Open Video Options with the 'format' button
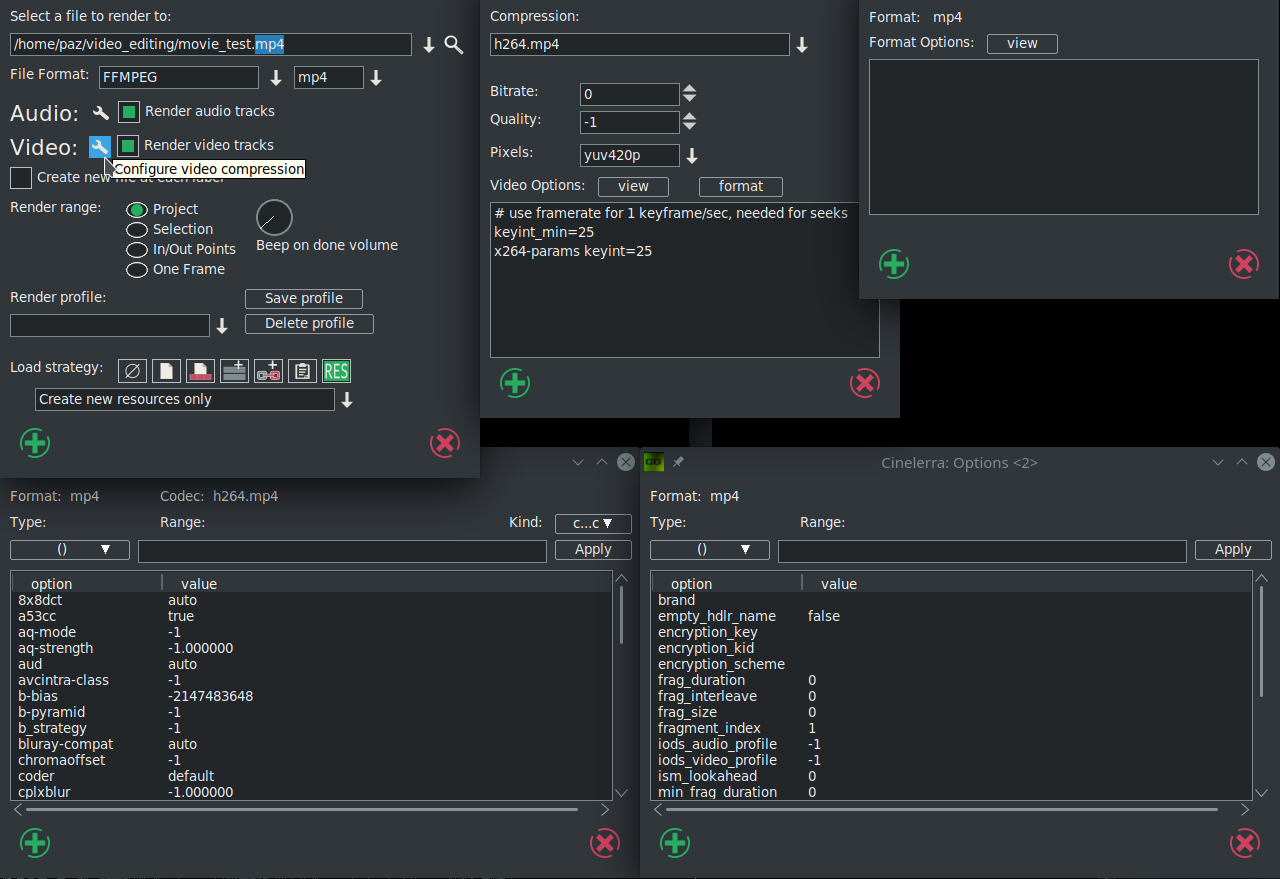Viewport: 1280px width, 879px height. (740, 186)
